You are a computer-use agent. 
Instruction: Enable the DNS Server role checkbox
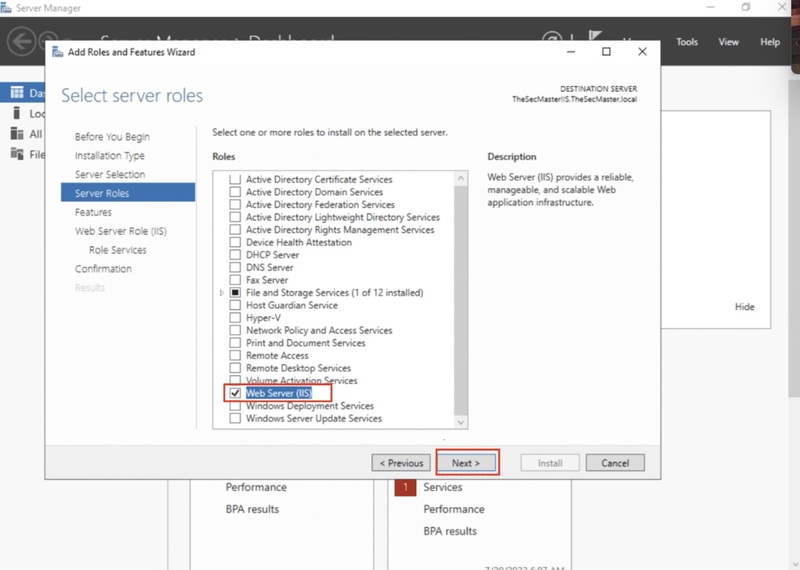pyautogui.click(x=235, y=267)
